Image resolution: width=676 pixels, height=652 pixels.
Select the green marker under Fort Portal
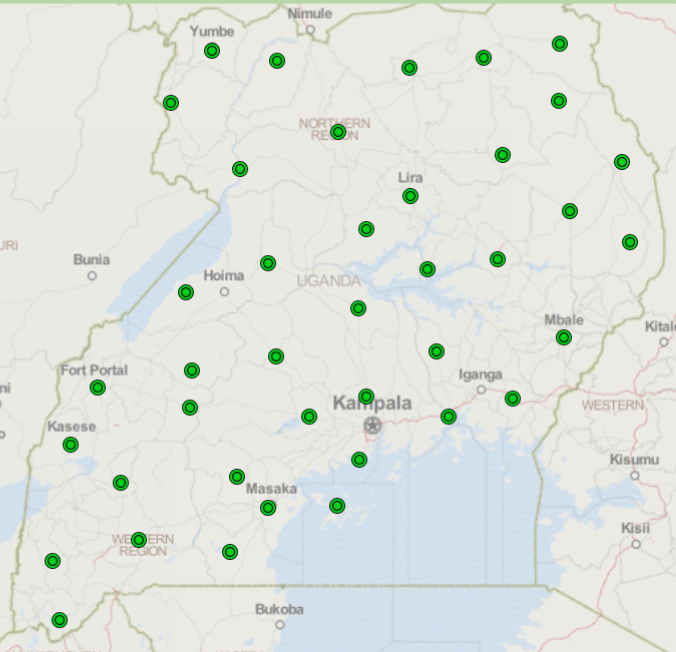point(97,388)
